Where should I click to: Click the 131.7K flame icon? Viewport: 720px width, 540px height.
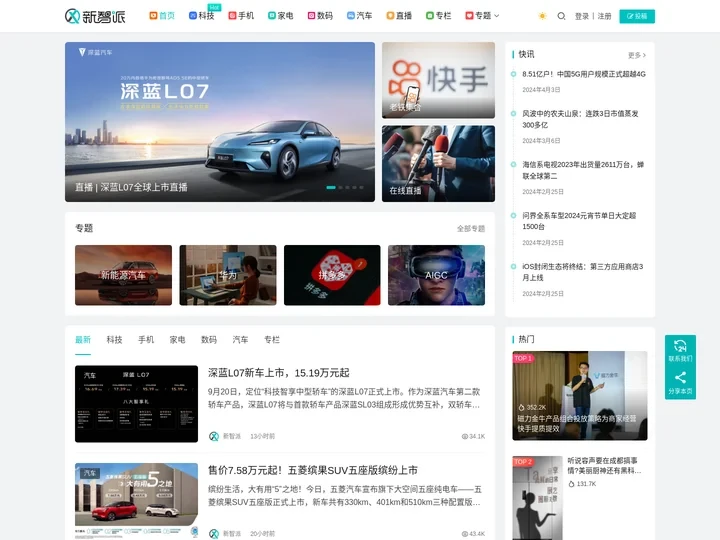click(x=571, y=484)
